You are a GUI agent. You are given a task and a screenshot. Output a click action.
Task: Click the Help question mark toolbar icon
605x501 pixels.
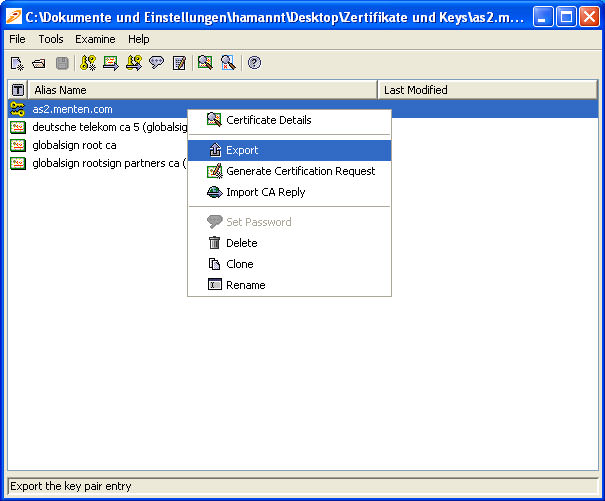tap(254, 63)
